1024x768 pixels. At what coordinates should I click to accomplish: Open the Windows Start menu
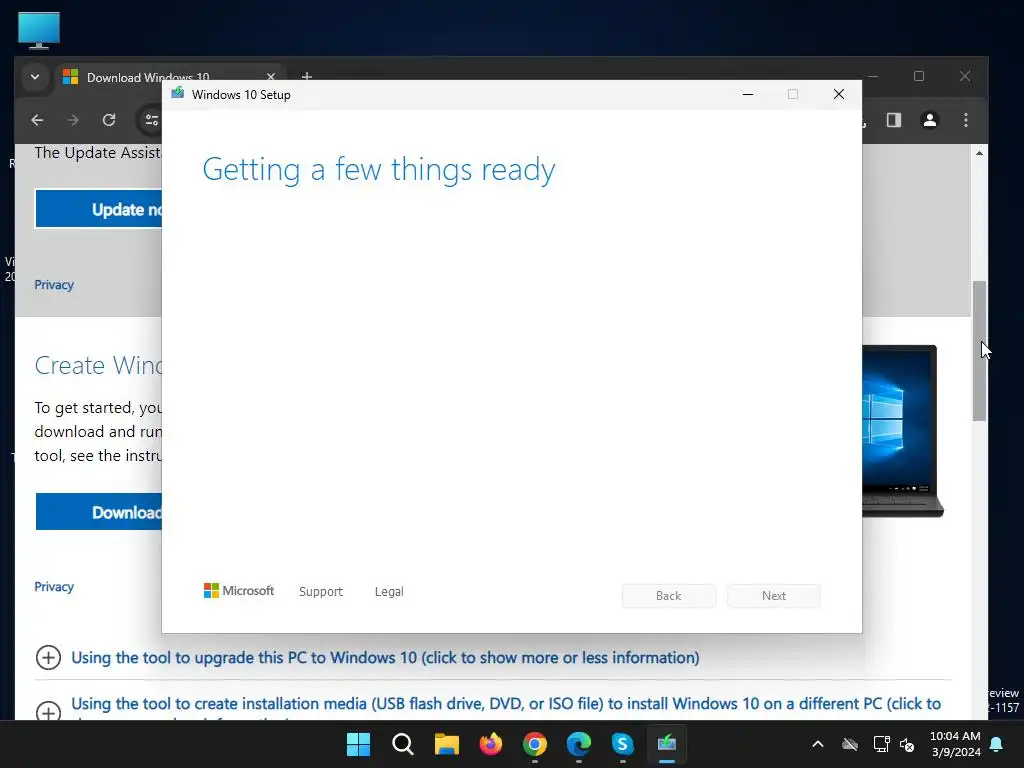[358, 744]
